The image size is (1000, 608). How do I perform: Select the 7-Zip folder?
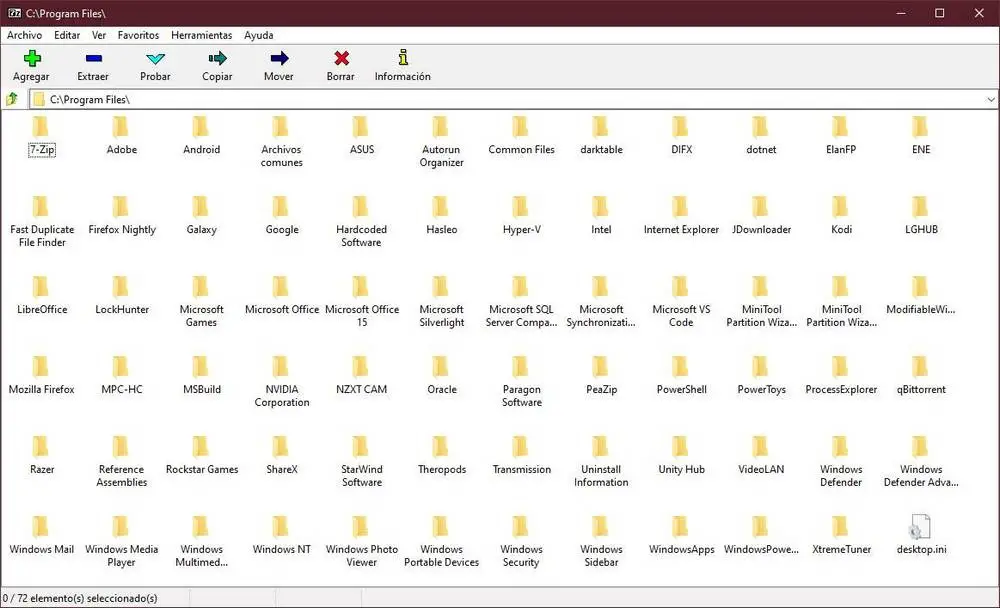pos(41,128)
